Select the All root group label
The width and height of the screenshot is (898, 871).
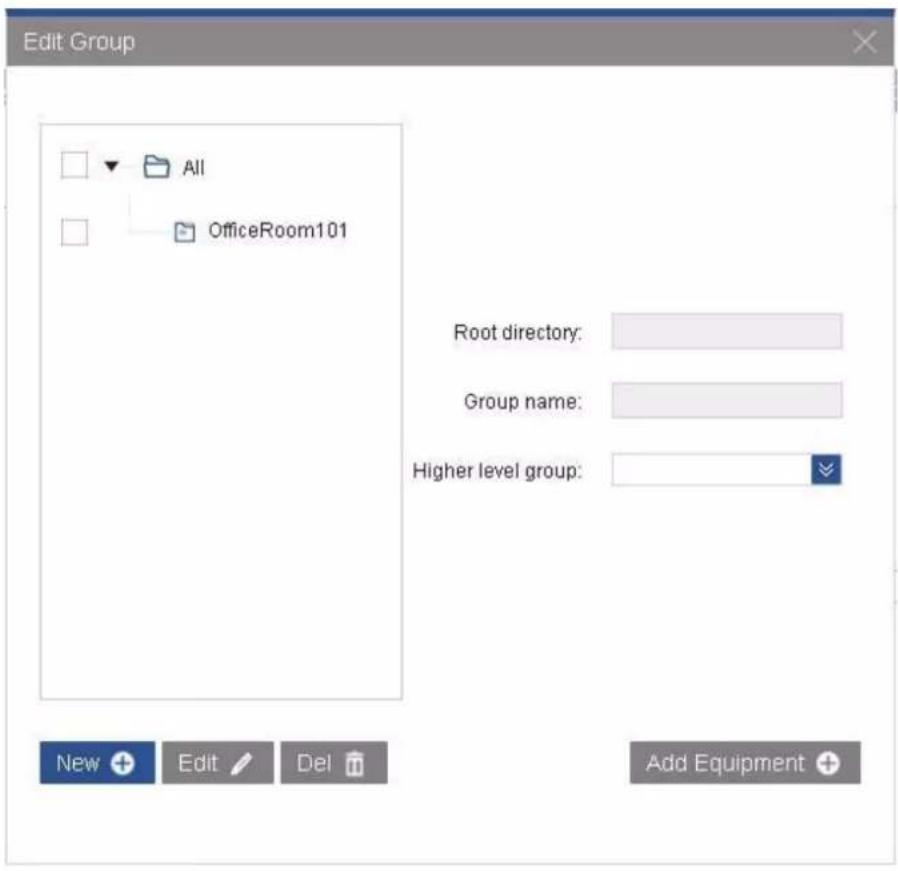pos(194,168)
